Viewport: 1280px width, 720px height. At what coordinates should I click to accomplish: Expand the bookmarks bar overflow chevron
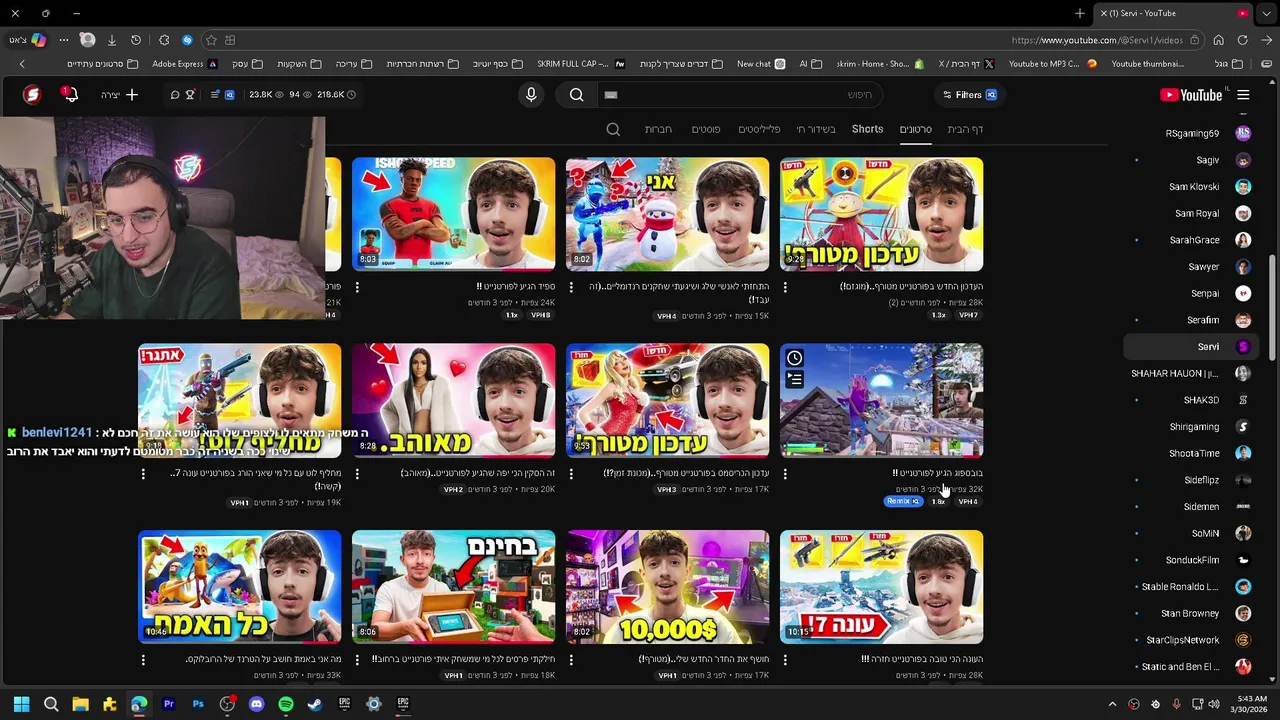click(22, 64)
